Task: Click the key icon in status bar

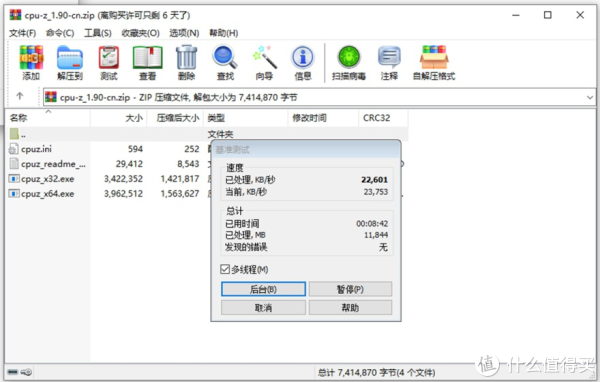Action: 26,372
